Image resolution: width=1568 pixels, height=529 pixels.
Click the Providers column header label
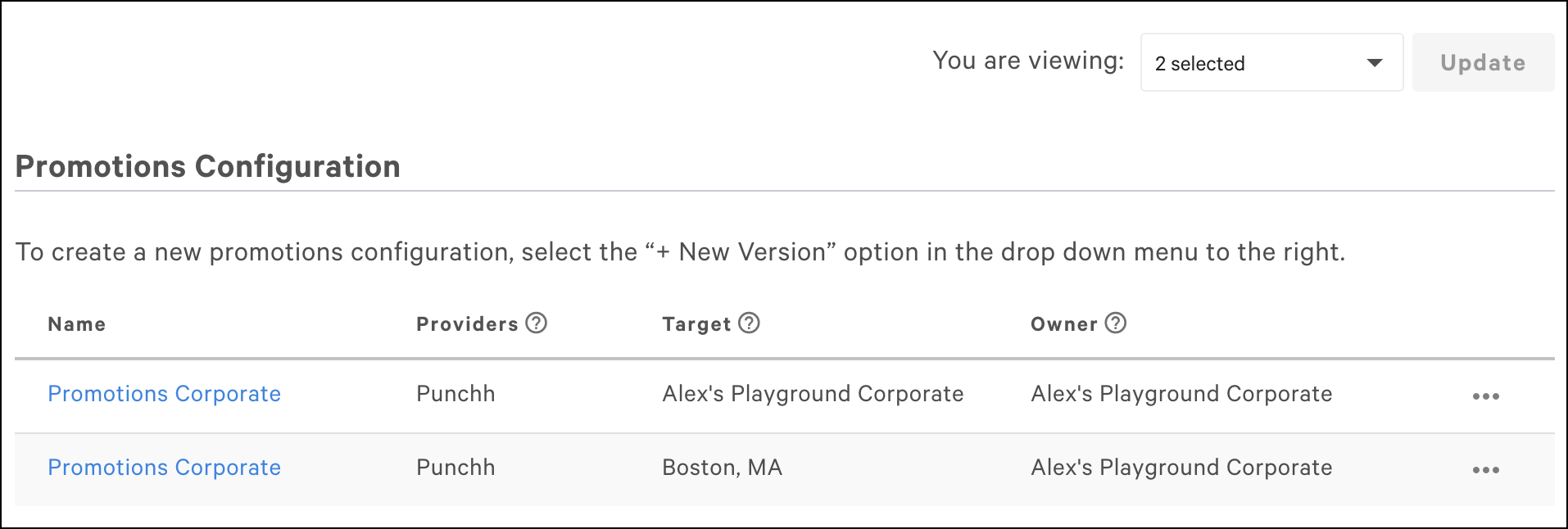(467, 324)
